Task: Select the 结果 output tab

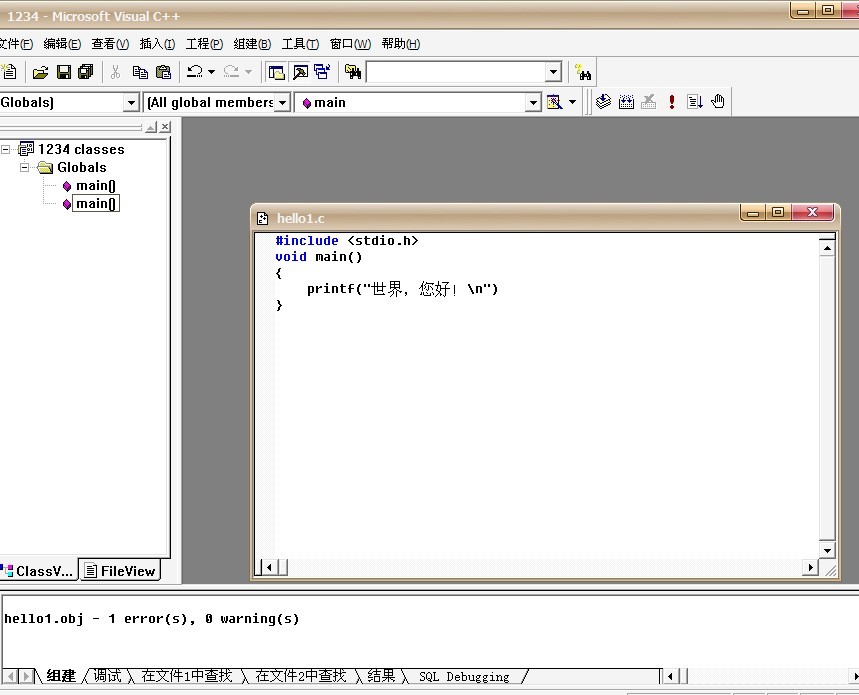Action: pos(381,676)
